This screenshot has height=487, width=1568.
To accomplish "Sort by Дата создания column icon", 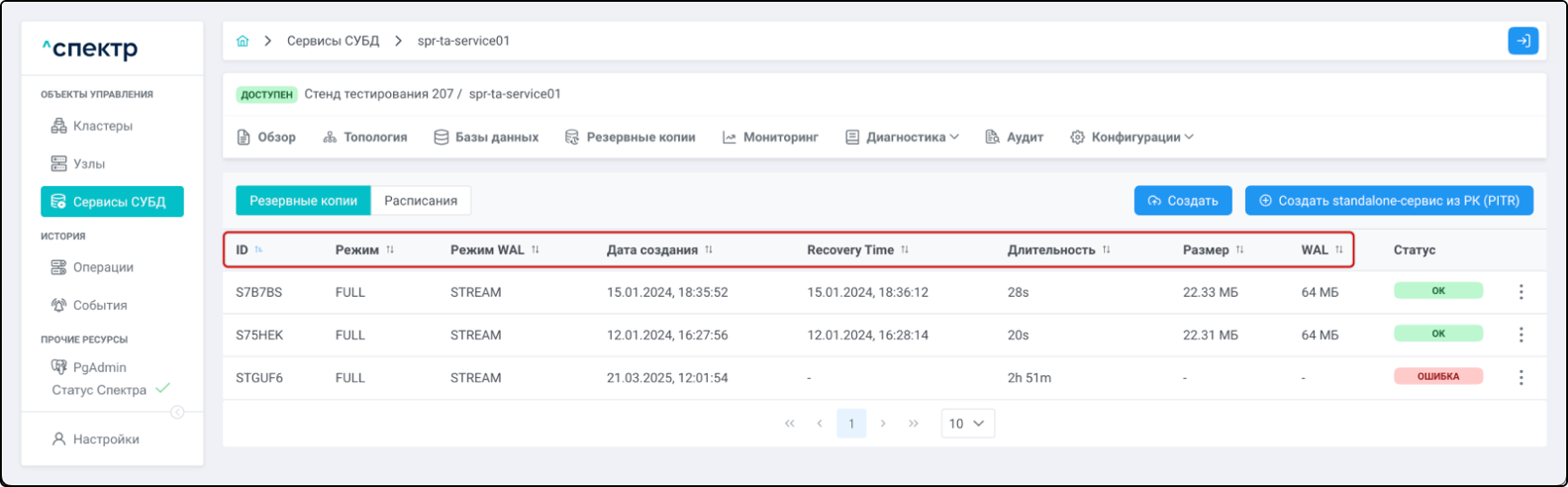I will [709, 250].
